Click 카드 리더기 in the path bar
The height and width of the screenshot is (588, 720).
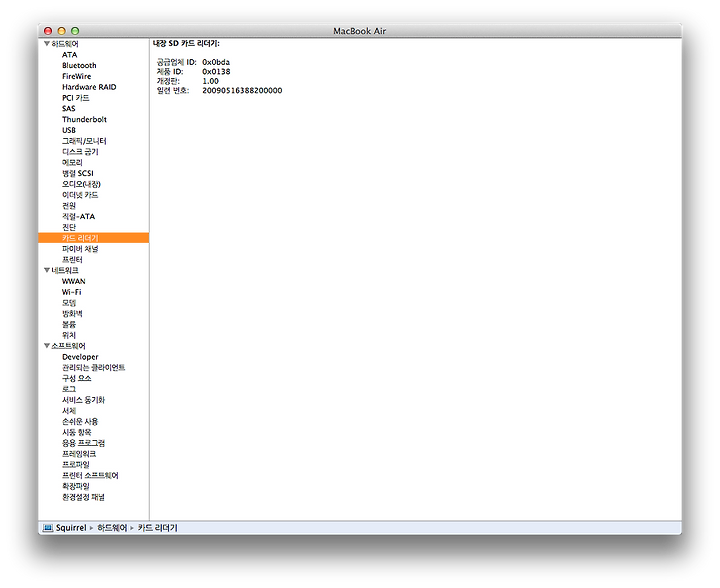[157, 528]
